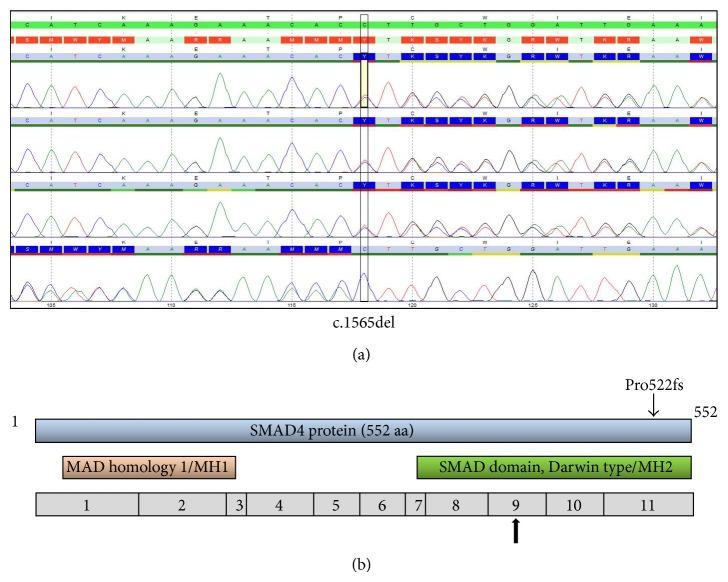728x582 pixels.
Task: Click the SMAD4 protein (552 aa) bar
Action: (363, 431)
